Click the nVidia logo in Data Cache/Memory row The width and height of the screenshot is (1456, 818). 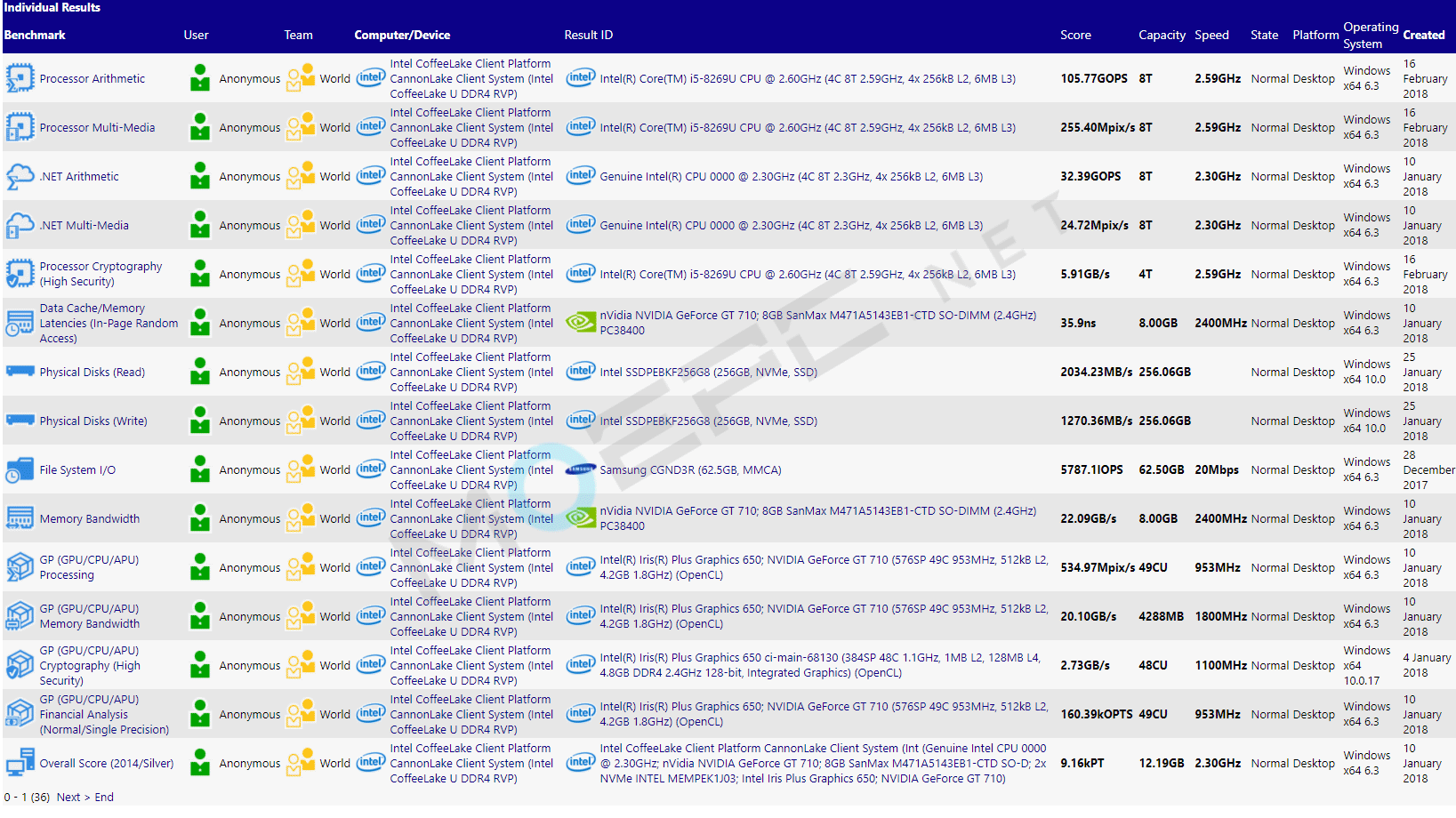tap(581, 322)
